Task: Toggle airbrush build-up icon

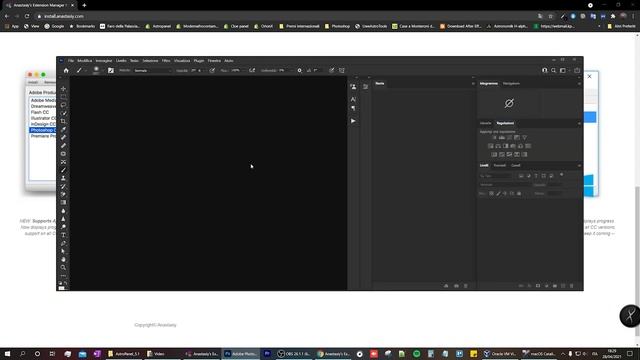Action: 252,70
